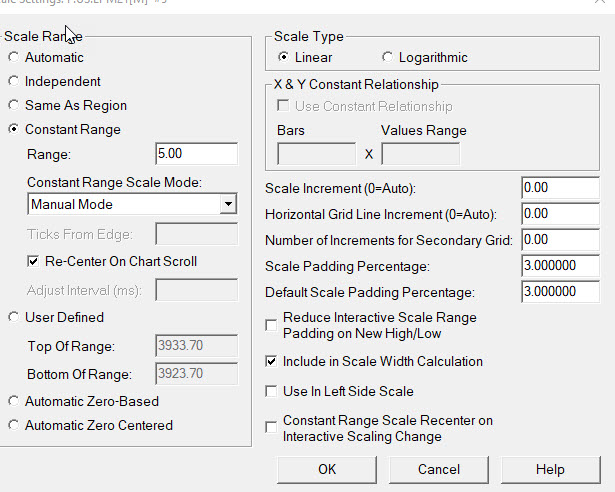Select the User Defined range option
The width and height of the screenshot is (615, 492).
(13, 318)
